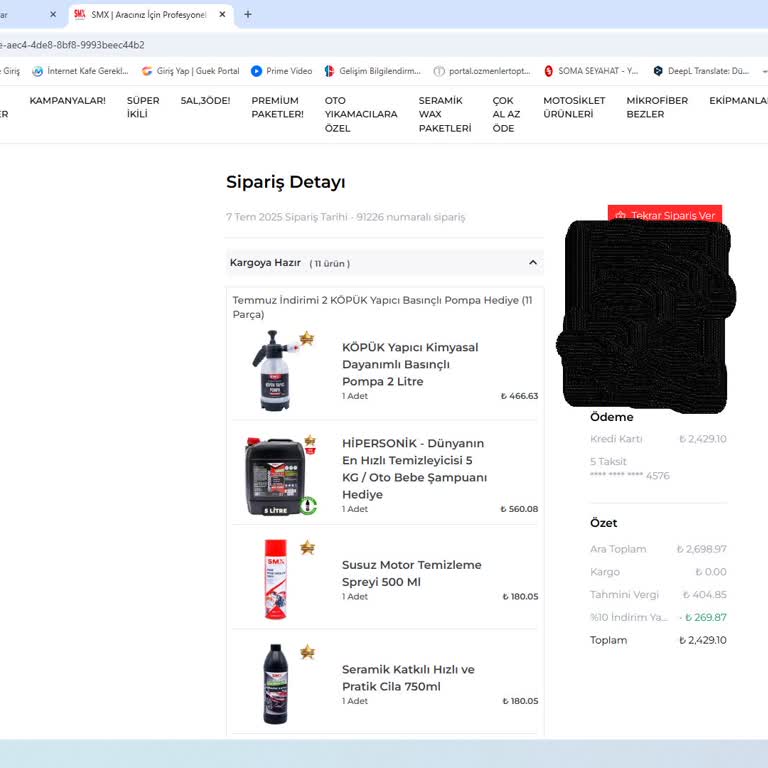Image resolution: width=768 pixels, height=768 pixels.
Task: Click star badge on KÖPÜK pompa image
Action: (x=307, y=338)
